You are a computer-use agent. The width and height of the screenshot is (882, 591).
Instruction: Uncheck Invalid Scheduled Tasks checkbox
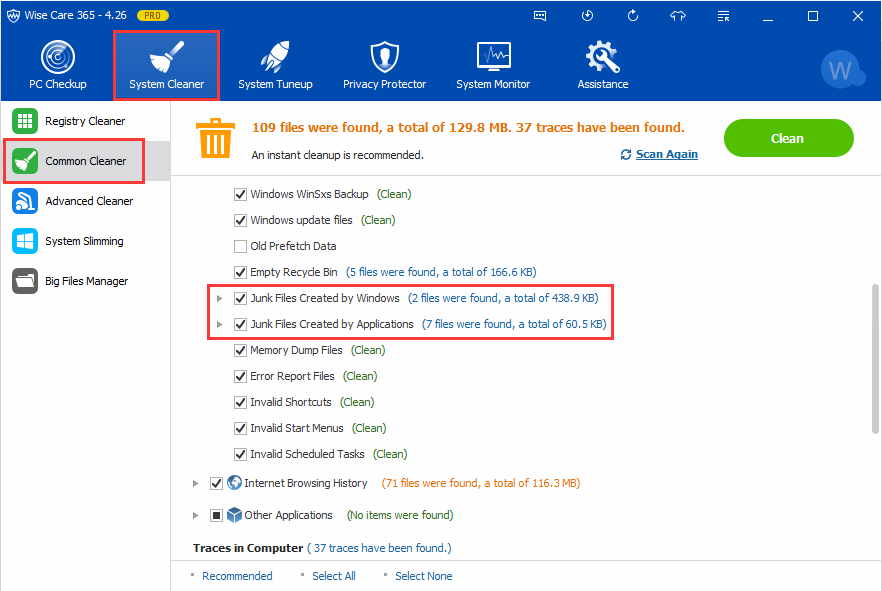pyautogui.click(x=240, y=454)
